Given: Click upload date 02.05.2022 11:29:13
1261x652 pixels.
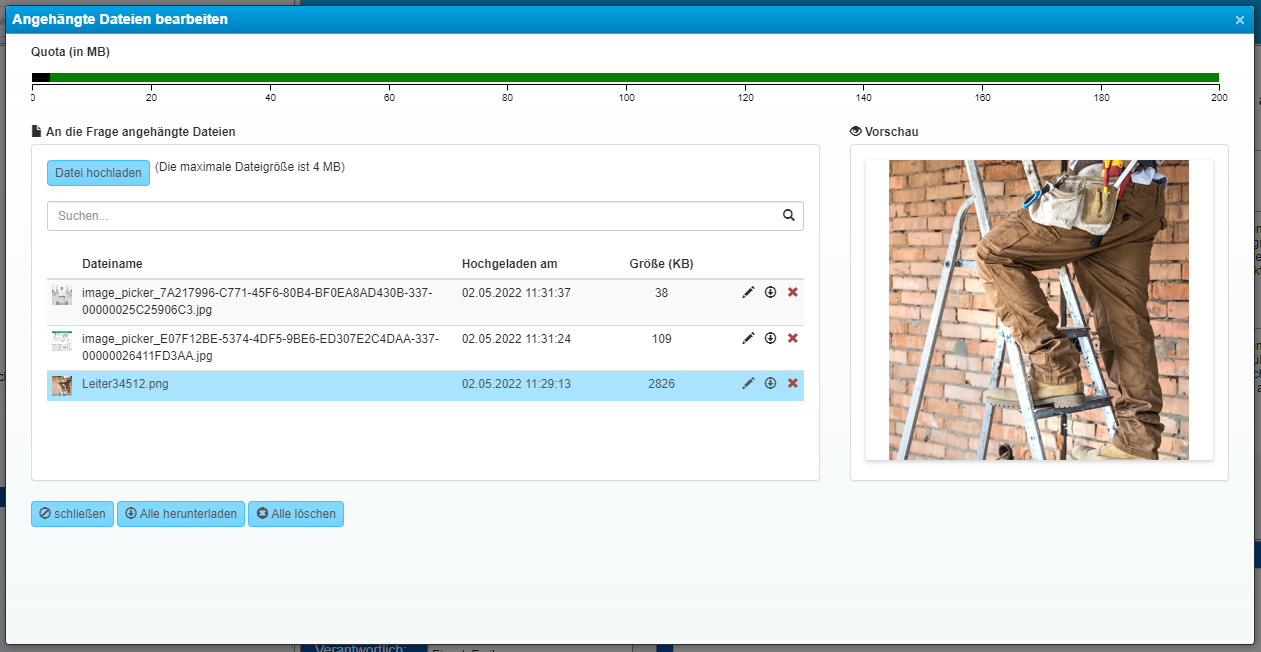Looking at the screenshot, I should pyautogui.click(x=516, y=384).
